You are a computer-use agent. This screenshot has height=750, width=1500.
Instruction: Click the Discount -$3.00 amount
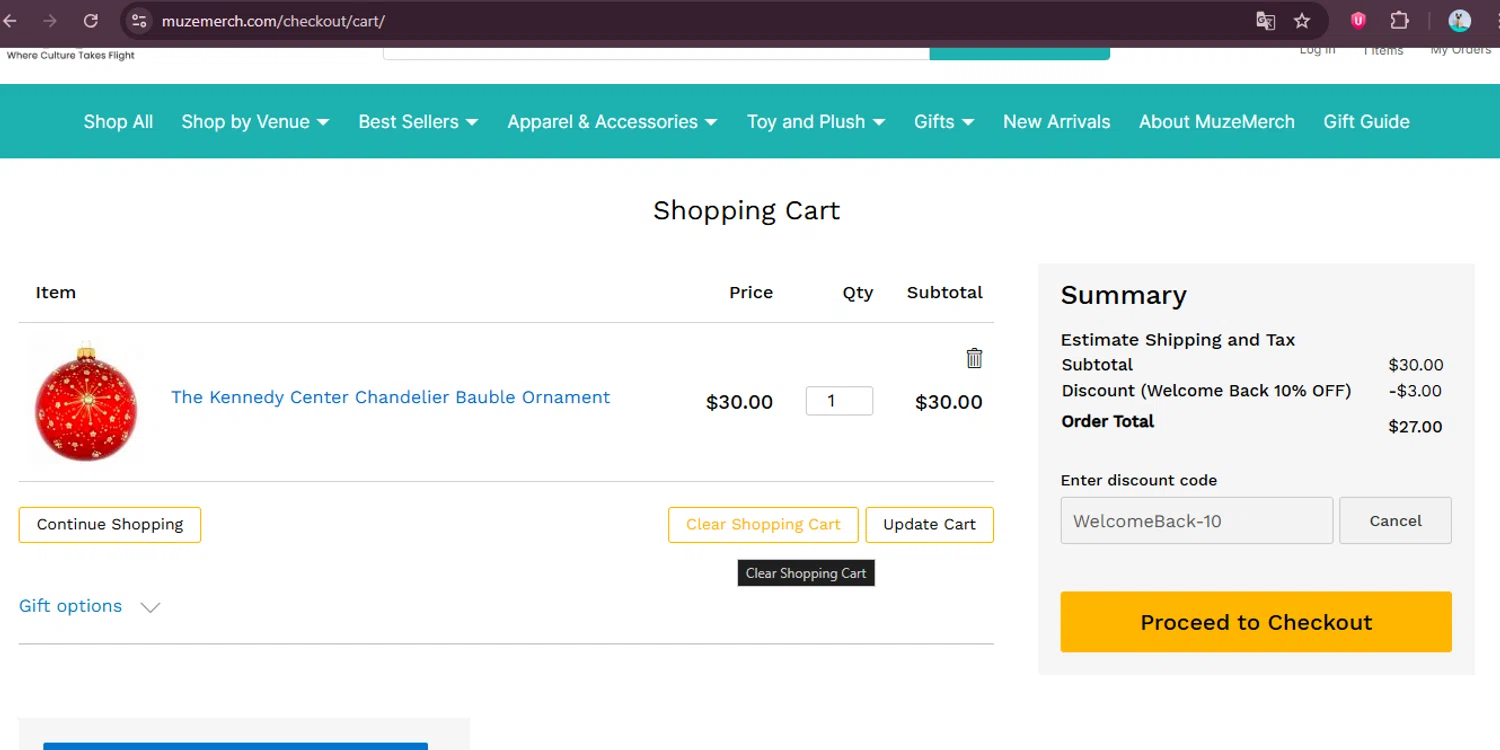point(1415,391)
